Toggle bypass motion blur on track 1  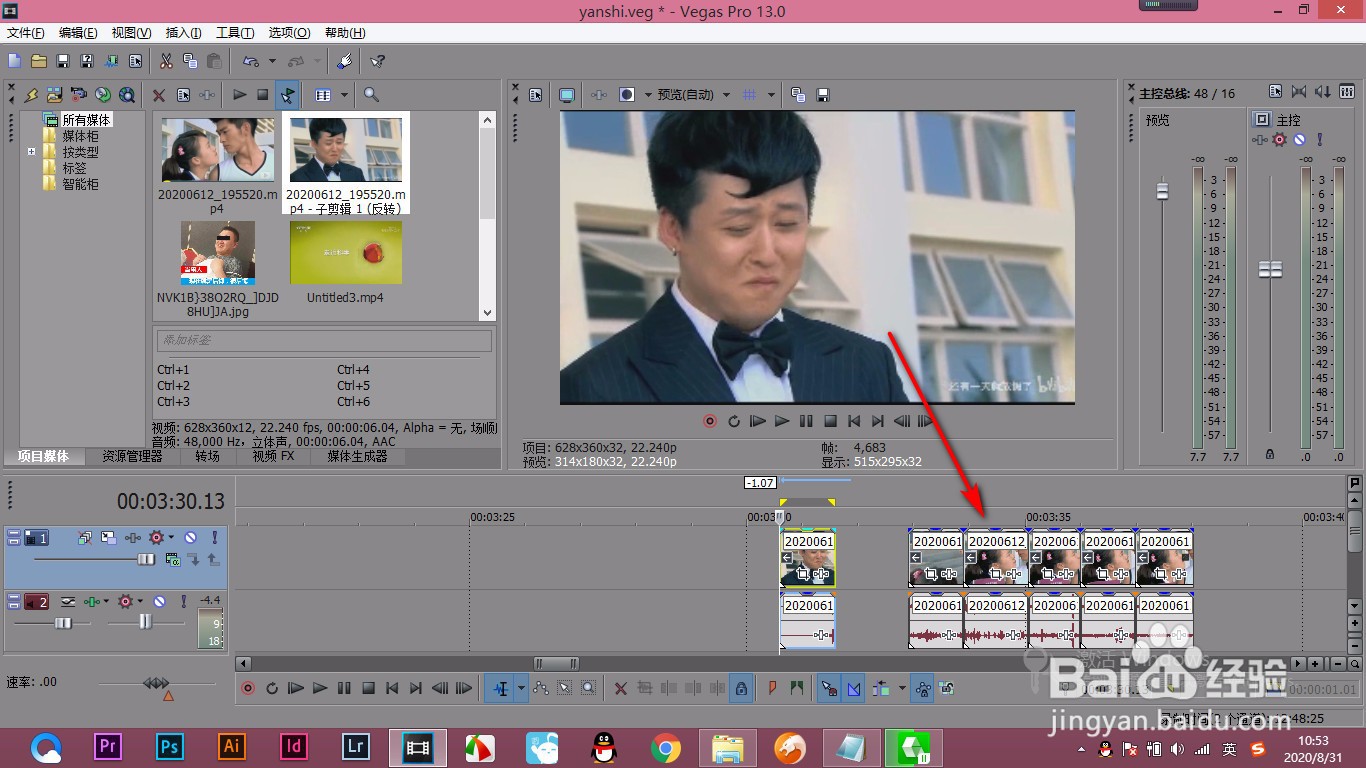coord(84,537)
